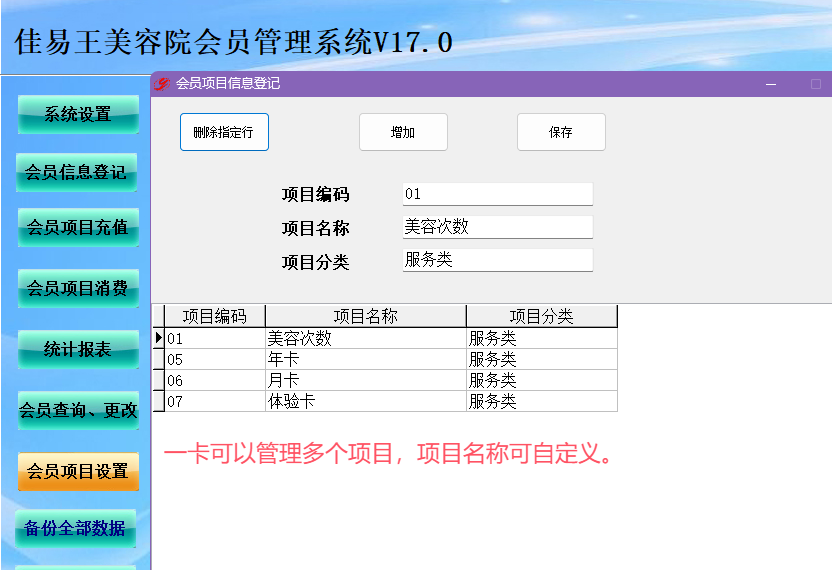Select the row marker for code 07
The height and width of the screenshot is (570, 832).
159,401
